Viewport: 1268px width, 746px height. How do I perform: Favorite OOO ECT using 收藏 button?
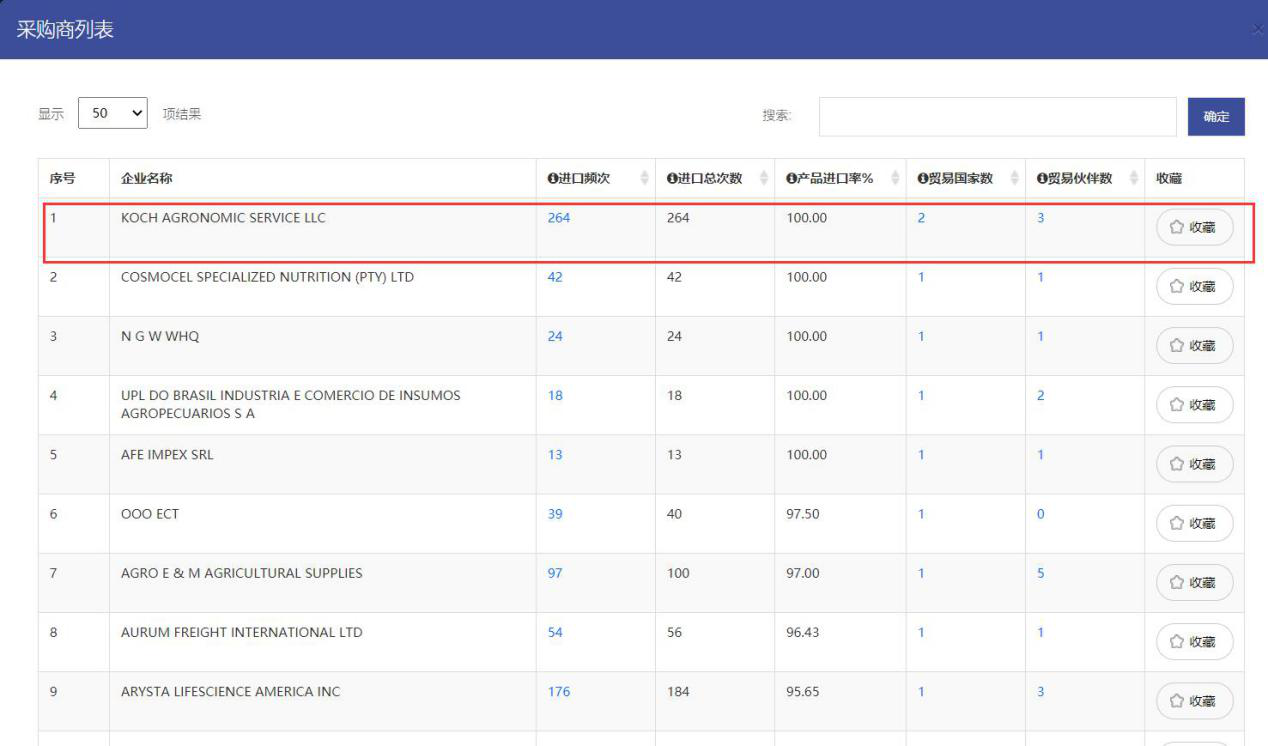[1194, 523]
